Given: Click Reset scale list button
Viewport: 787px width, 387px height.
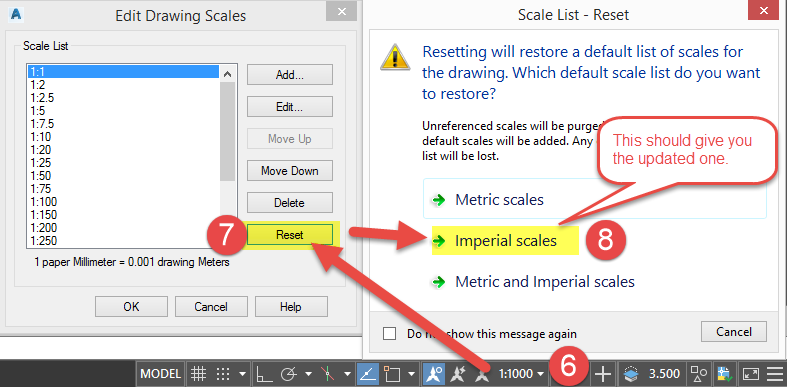Looking at the screenshot, I should [290, 234].
